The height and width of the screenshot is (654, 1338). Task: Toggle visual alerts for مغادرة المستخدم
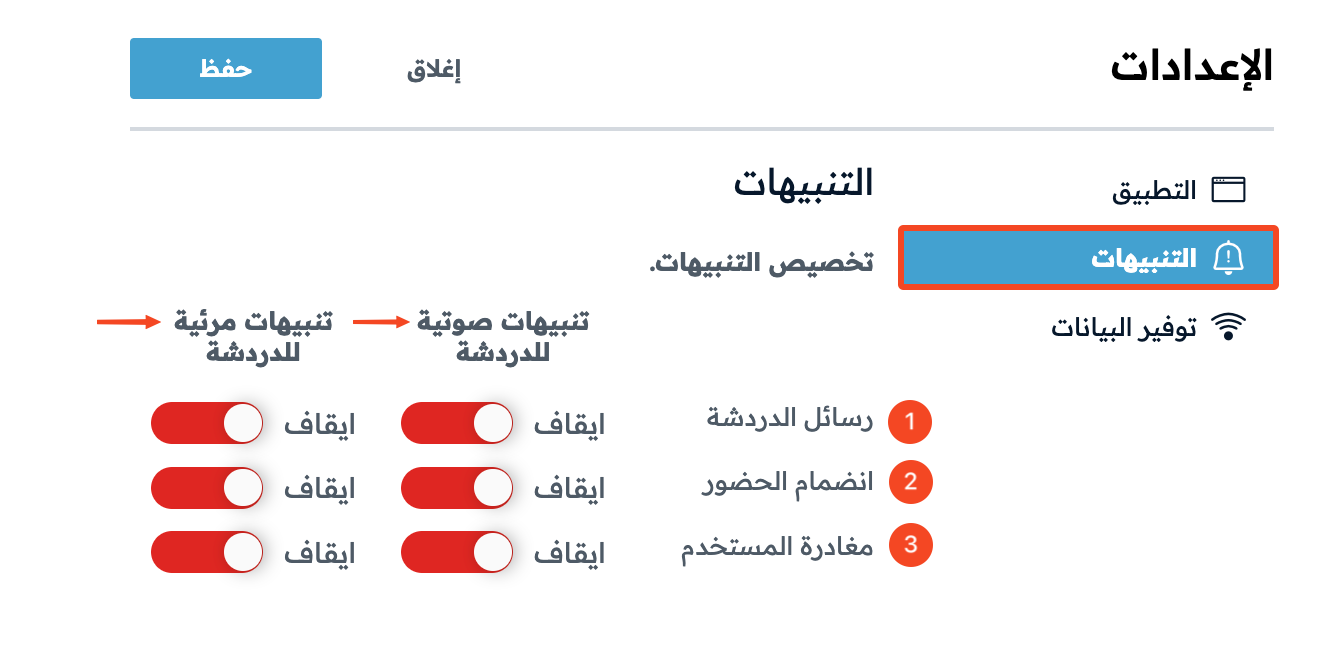tap(207, 552)
